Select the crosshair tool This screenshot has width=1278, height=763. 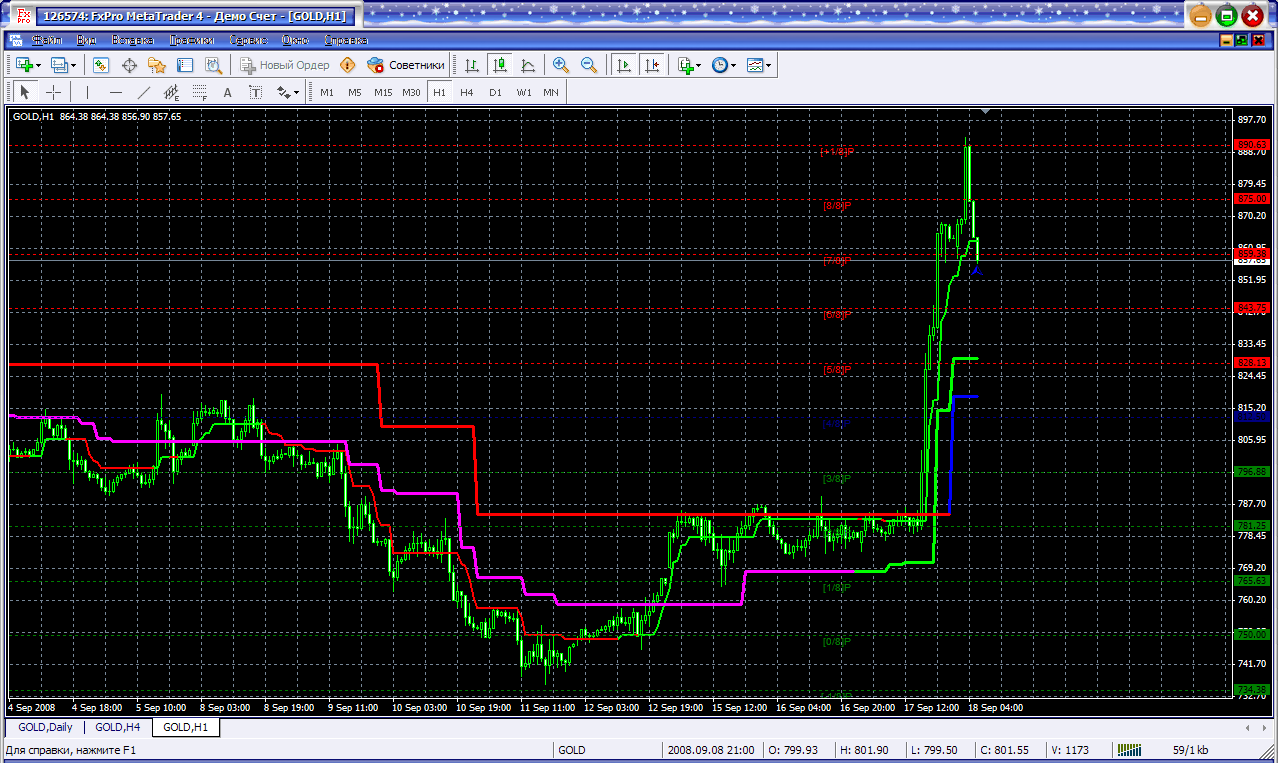click(x=53, y=92)
